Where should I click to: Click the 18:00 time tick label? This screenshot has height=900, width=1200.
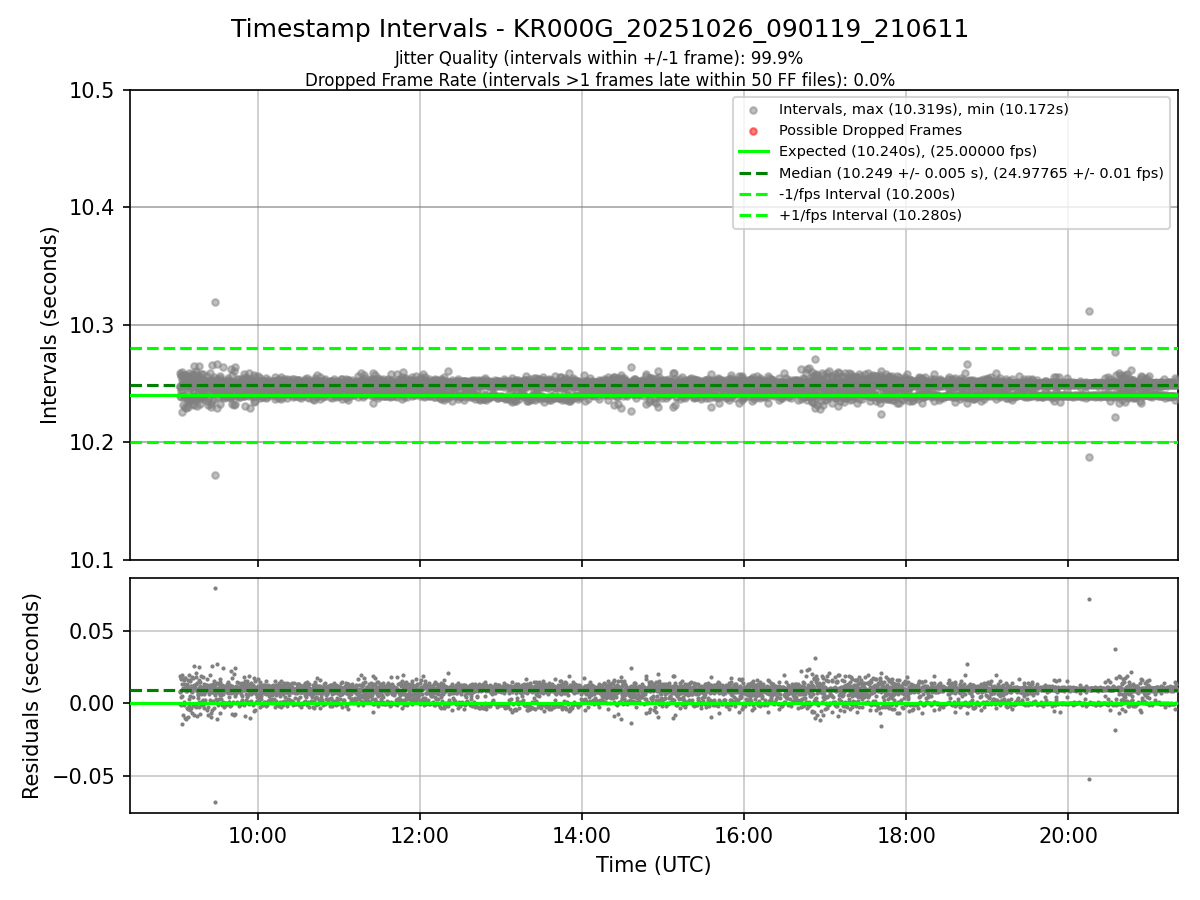[906, 835]
